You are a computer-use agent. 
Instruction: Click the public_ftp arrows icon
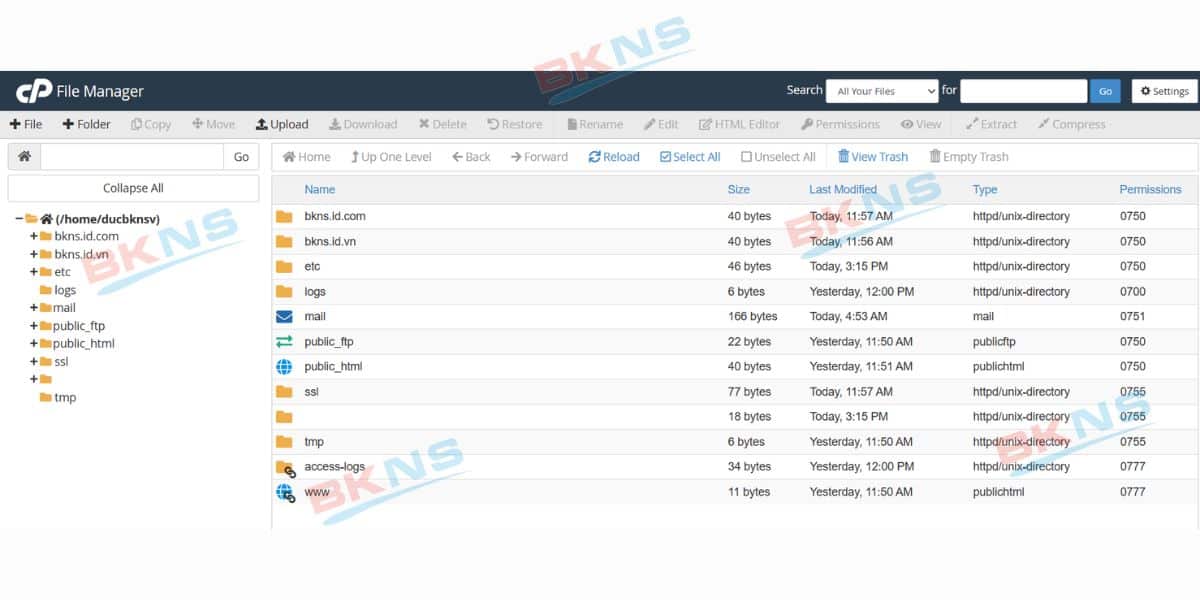285,341
